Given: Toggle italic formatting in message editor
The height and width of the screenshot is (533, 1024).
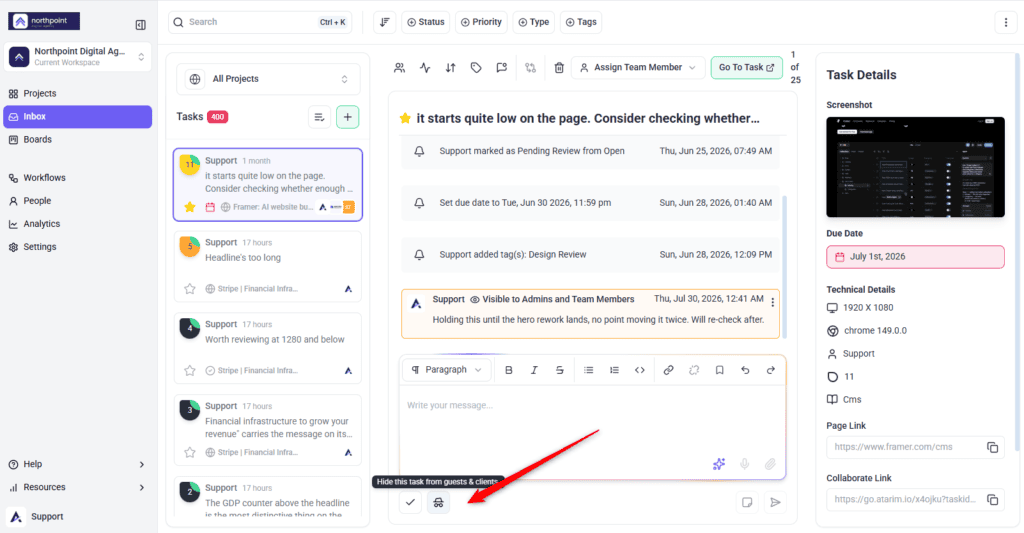Looking at the screenshot, I should click(x=534, y=370).
